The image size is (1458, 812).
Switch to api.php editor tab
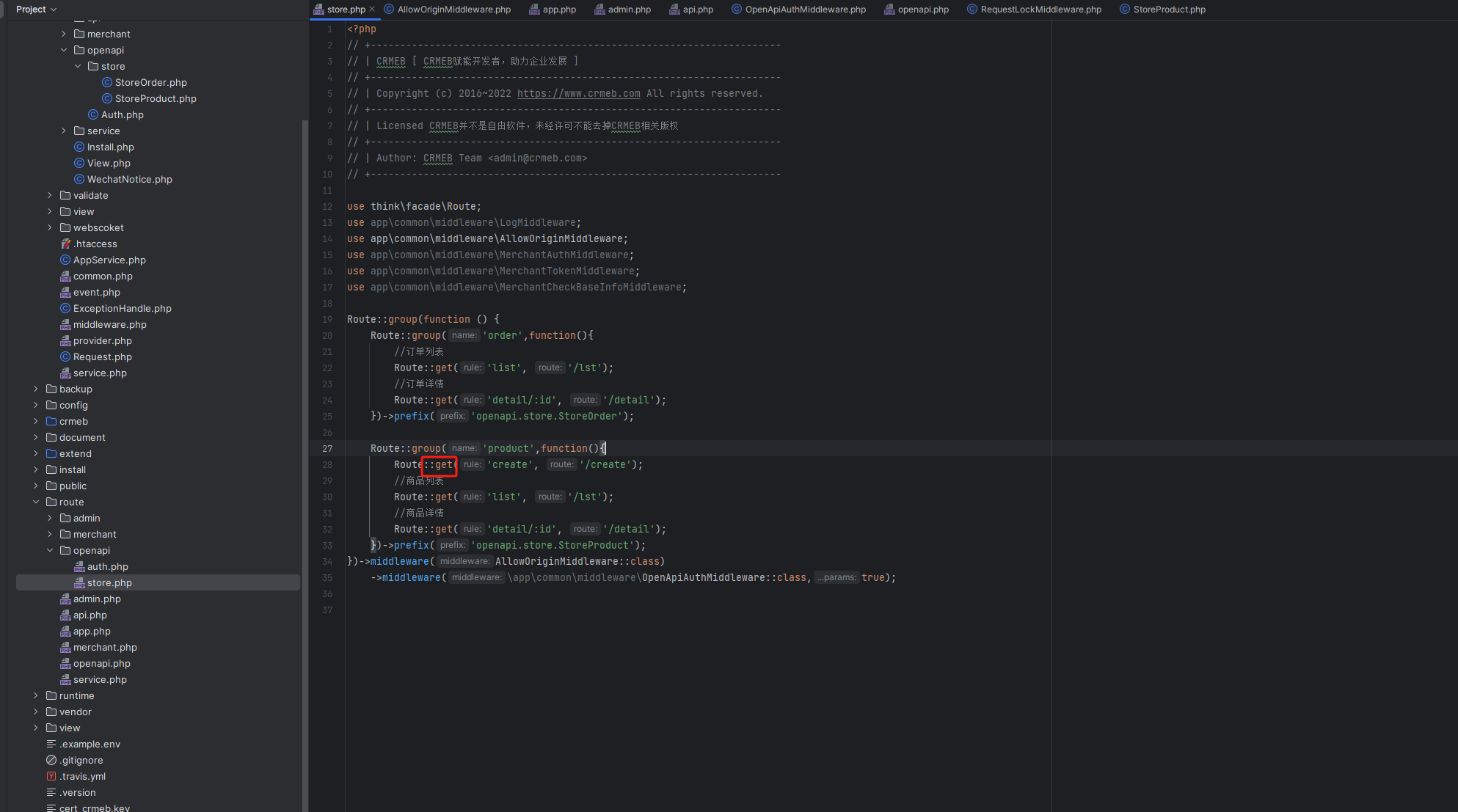[x=691, y=10]
